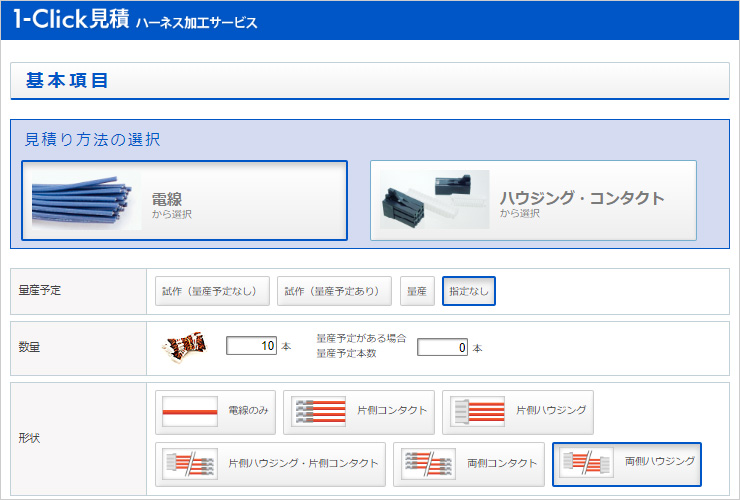This screenshot has width=740, height=500.
Task: Click the 片側ハウジング・片側コンタクト shape icon
Action: [190, 464]
